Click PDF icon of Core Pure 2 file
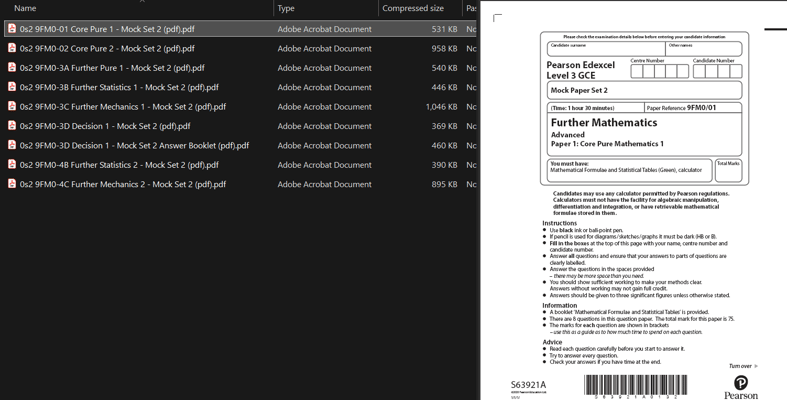787x400 pixels. coord(12,48)
